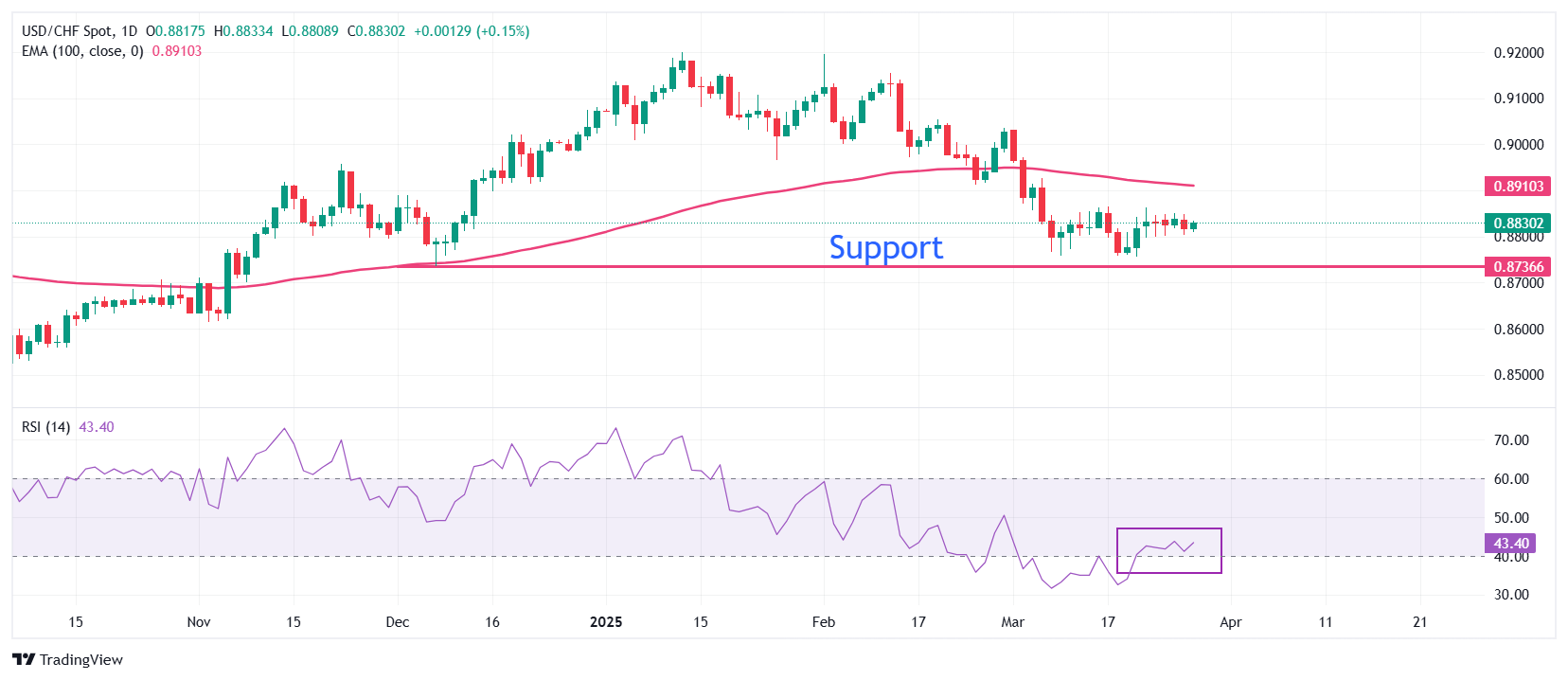Click the Feb label on date axis

pyautogui.click(x=824, y=622)
